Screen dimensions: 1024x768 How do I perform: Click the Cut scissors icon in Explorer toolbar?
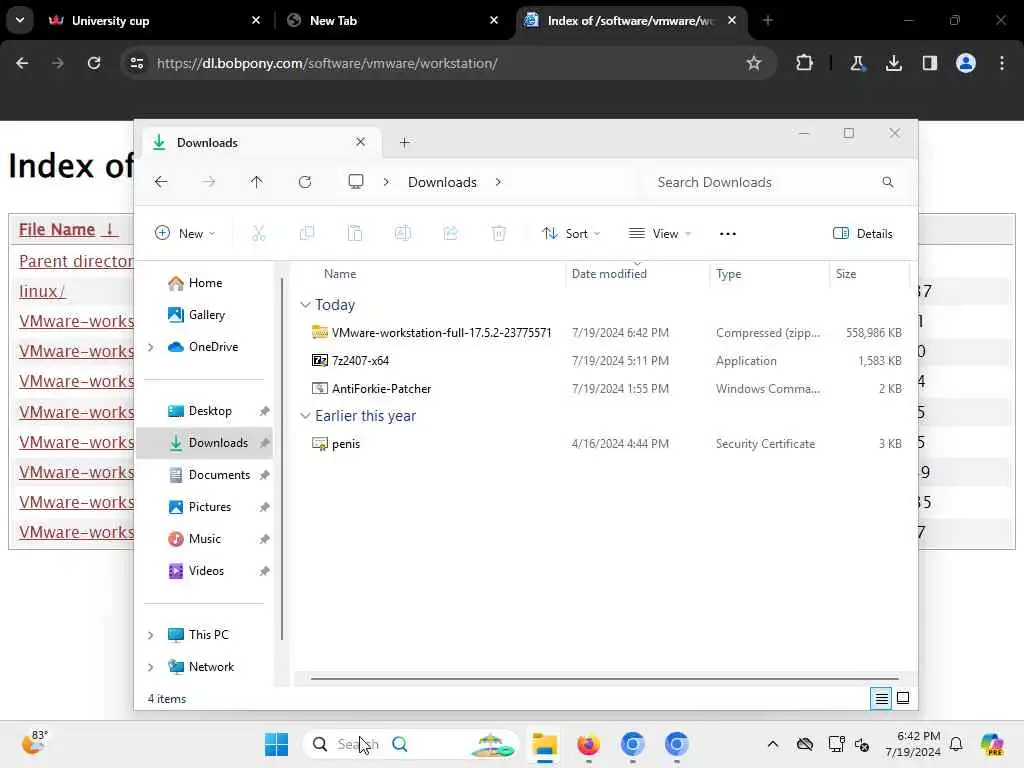click(x=259, y=233)
